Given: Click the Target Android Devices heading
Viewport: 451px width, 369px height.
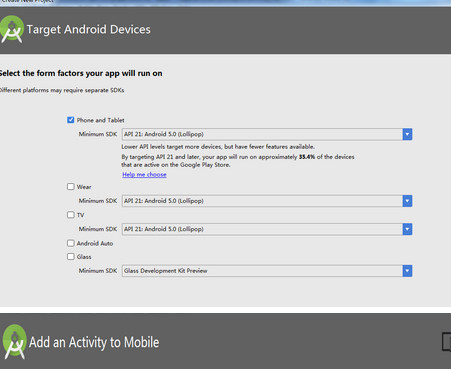Looking at the screenshot, I should [89, 29].
